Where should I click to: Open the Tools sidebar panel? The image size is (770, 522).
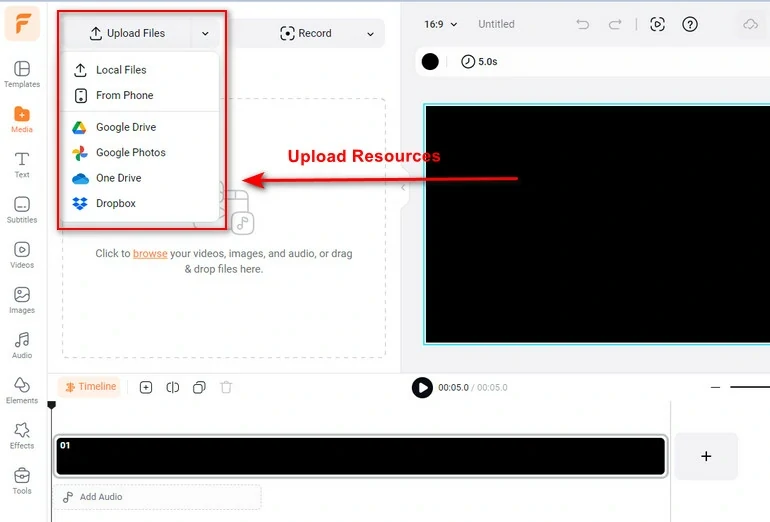(x=22, y=481)
